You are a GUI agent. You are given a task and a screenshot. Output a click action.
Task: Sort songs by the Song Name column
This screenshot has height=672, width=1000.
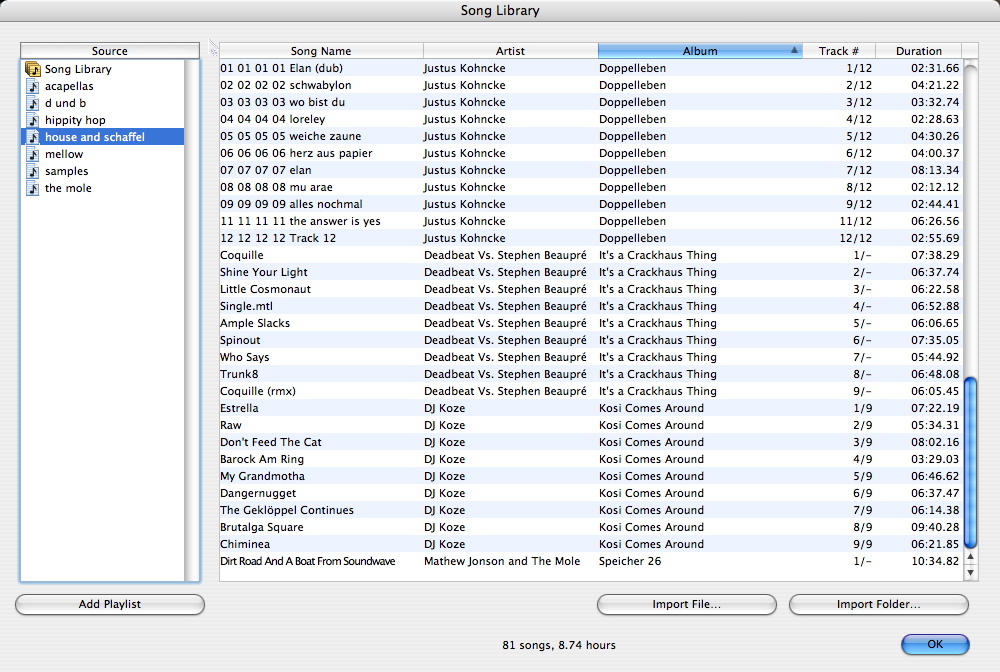(322, 49)
